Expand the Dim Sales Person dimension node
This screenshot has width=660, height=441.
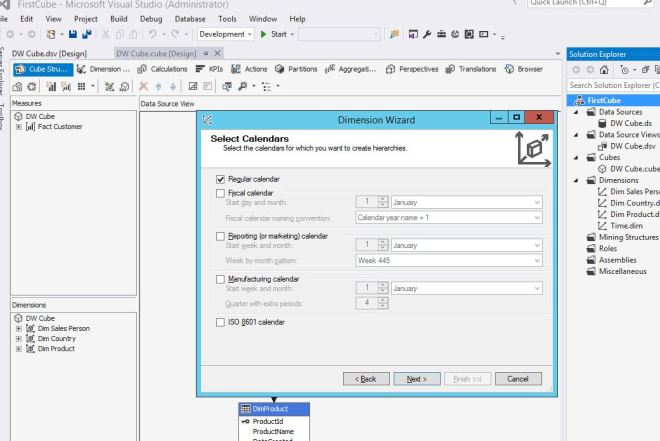coord(17,328)
